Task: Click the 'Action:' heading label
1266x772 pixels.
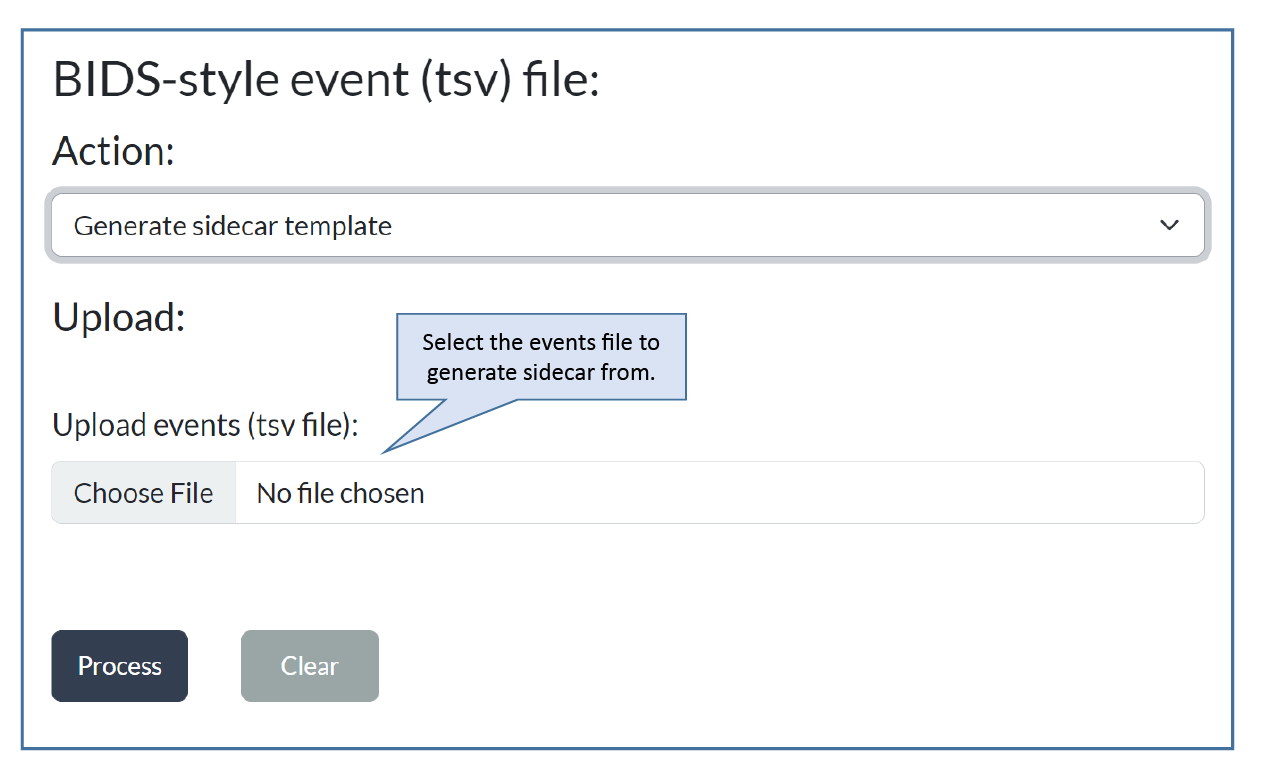Action: click(113, 151)
